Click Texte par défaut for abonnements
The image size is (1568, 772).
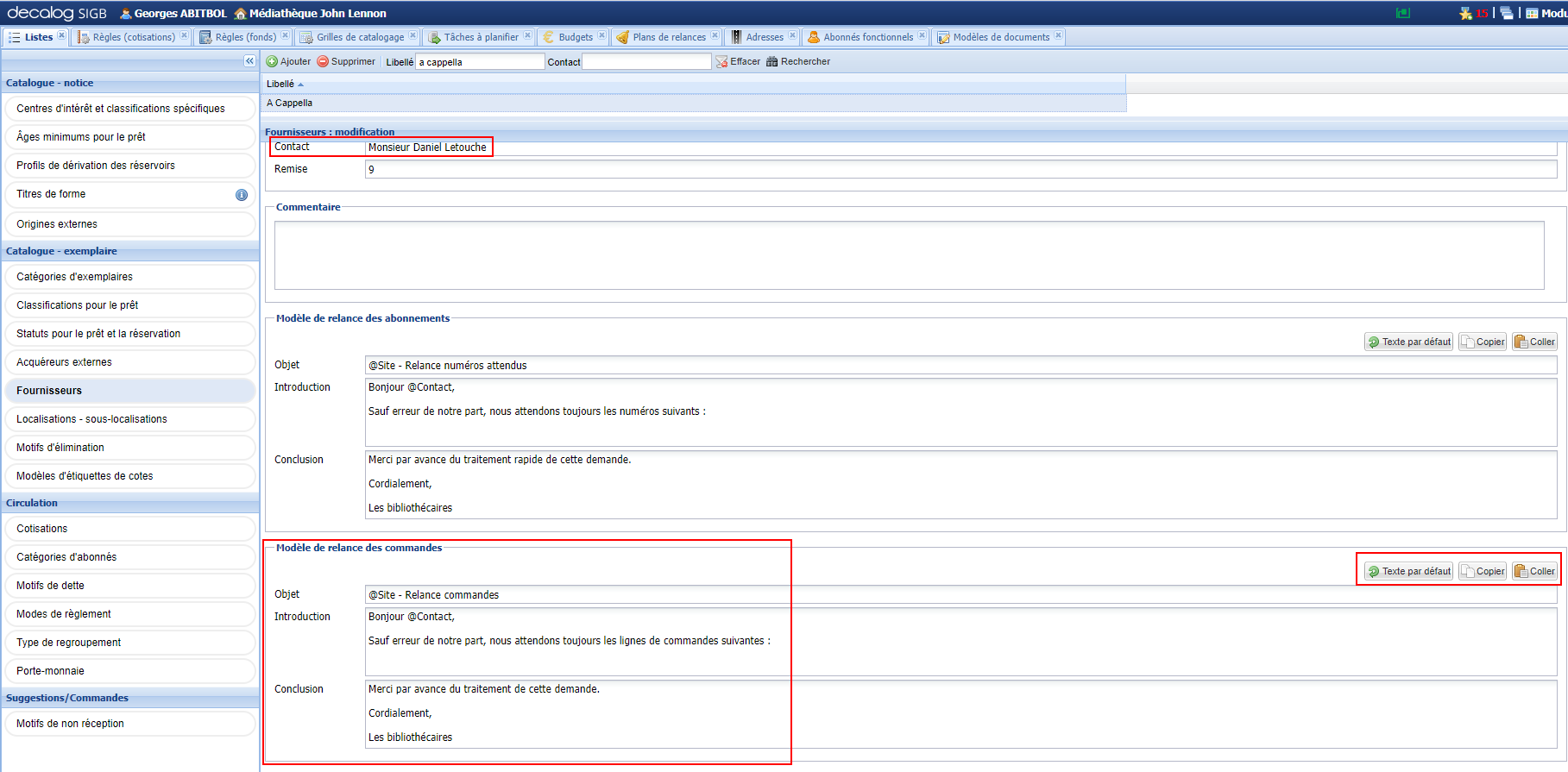coord(1408,342)
